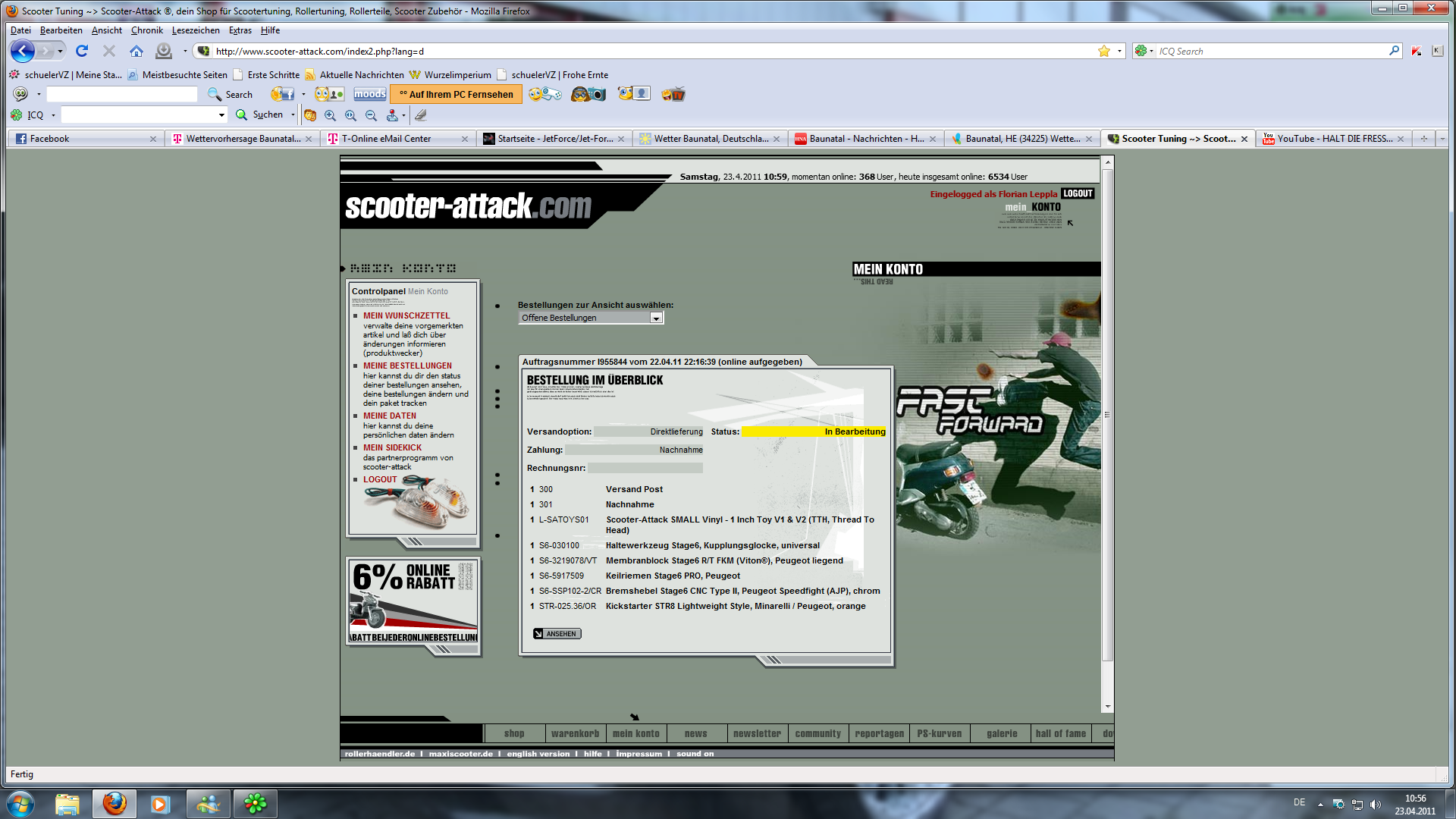Open the Bearbeiten menu
The width and height of the screenshot is (1456, 819).
61,30
